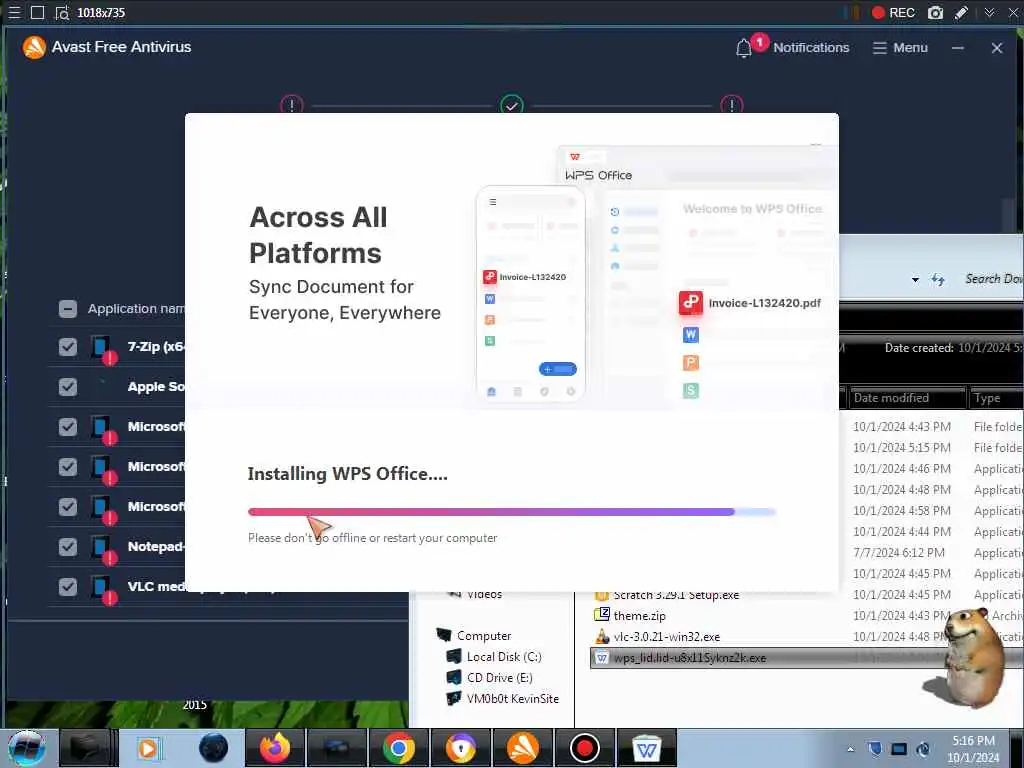Click the 1018x735 capture size label
Screen dimensions: 1024x768
(x=101, y=12)
